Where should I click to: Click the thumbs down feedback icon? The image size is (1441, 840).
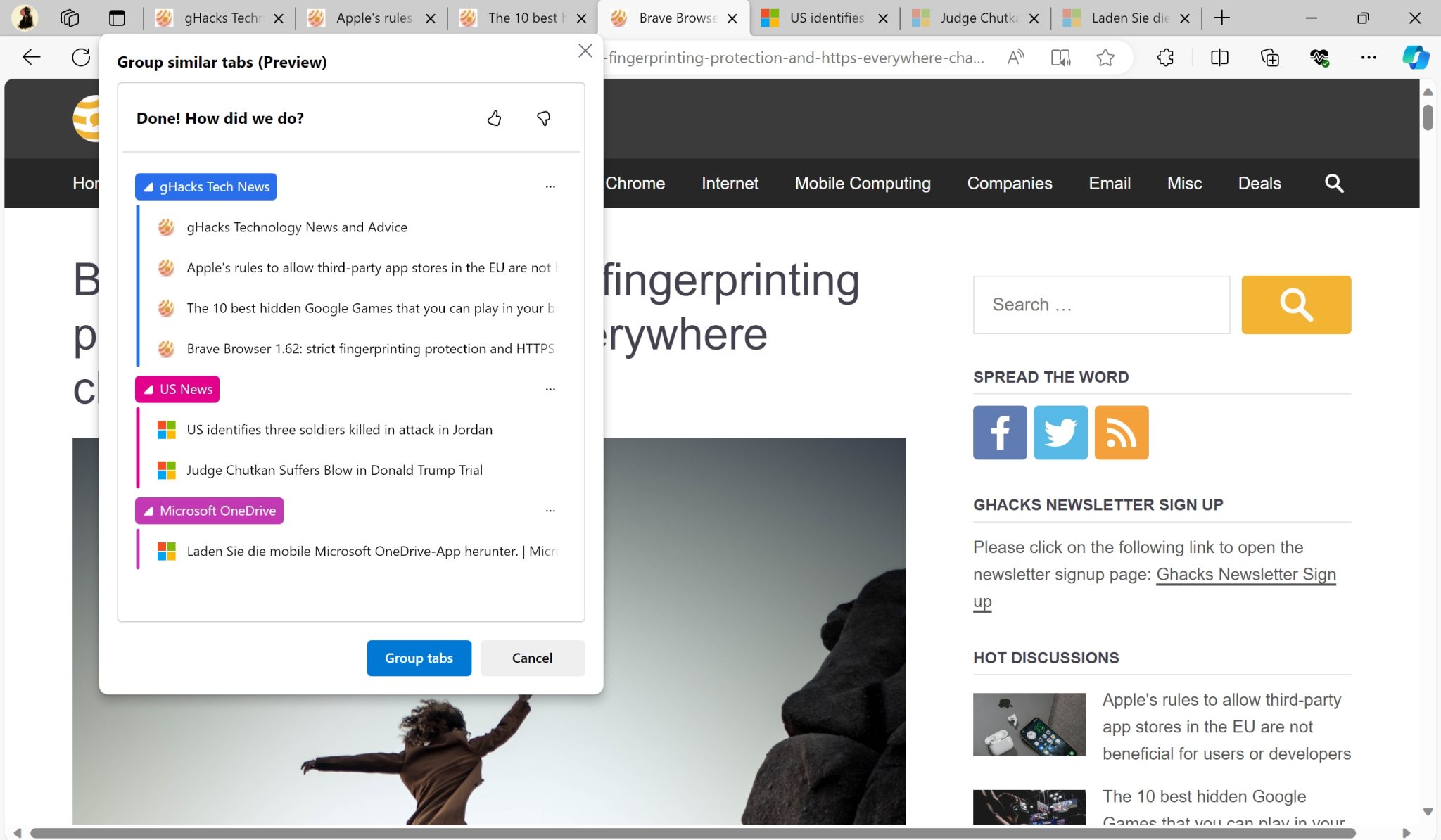point(543,118)
